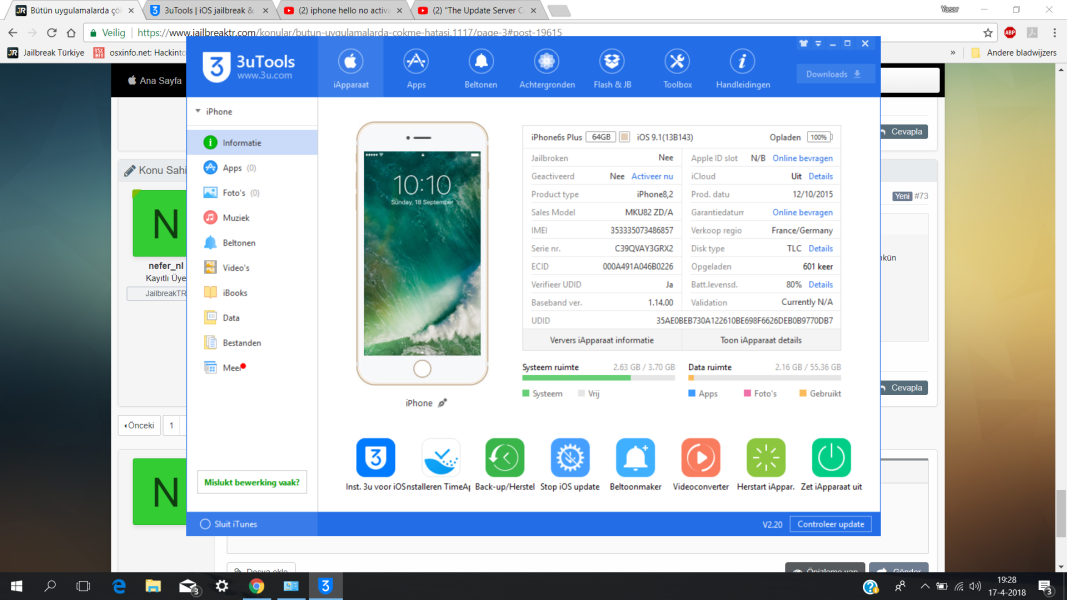Open Windows Settings gear in taskbar

[x=222, y=586]
